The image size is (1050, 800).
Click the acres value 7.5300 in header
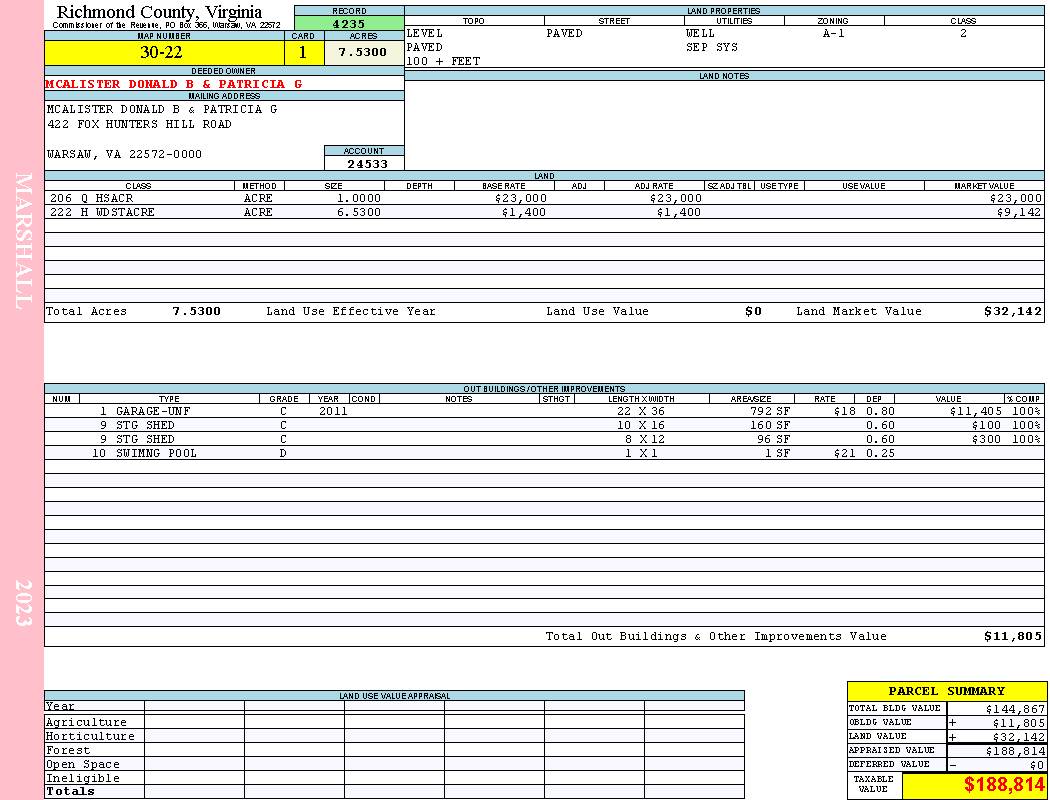pos(363,52)
